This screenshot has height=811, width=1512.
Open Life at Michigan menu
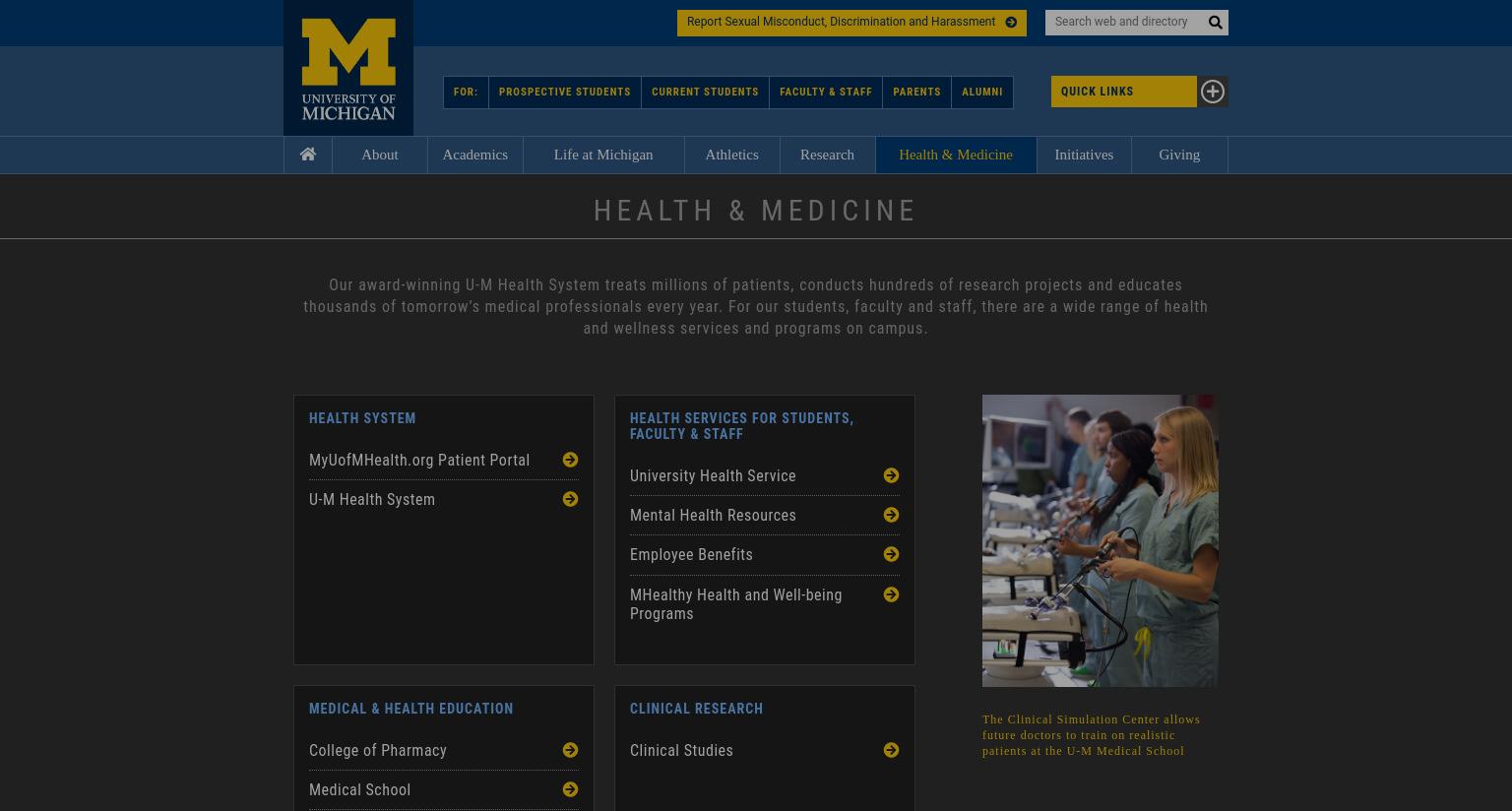pyautogui.click(x=602, y=155)
